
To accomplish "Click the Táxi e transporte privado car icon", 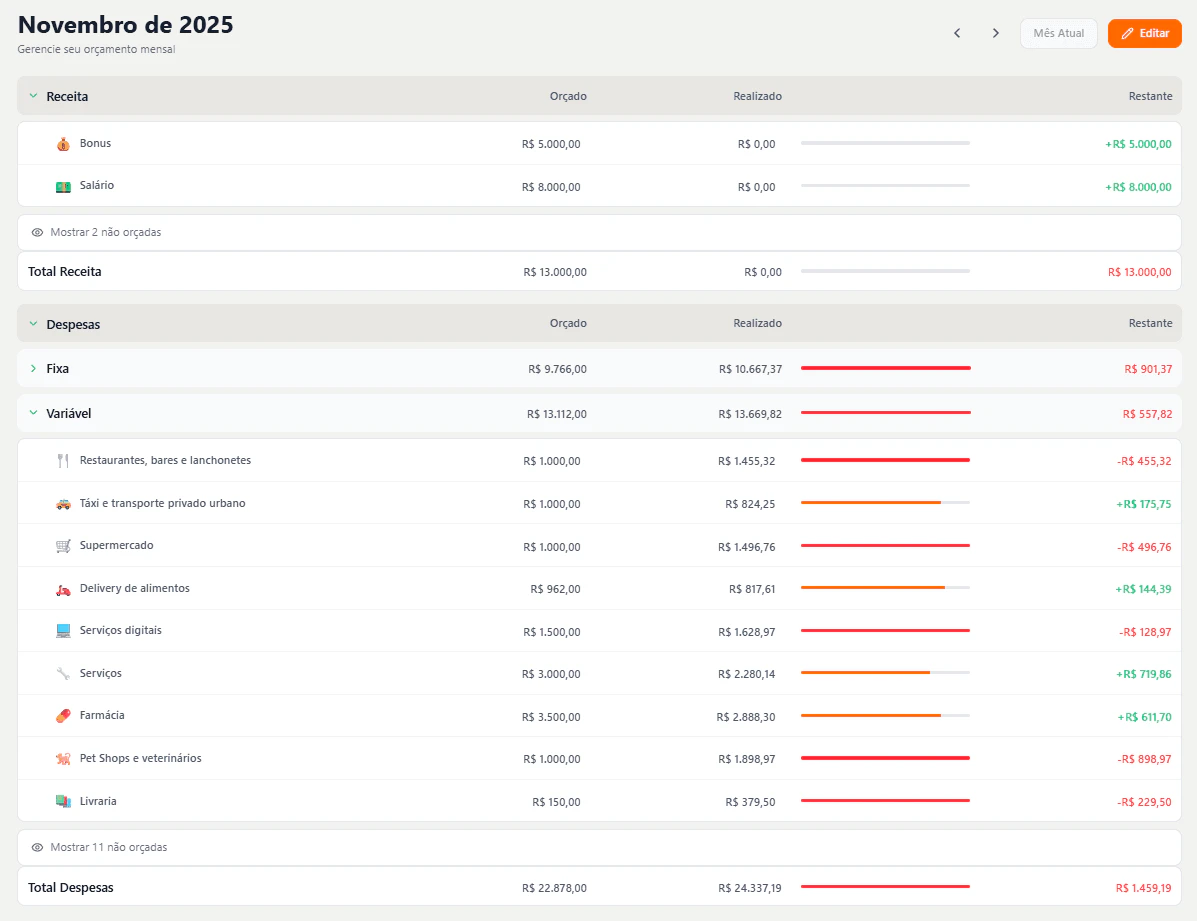I will [x=61, y=504].
